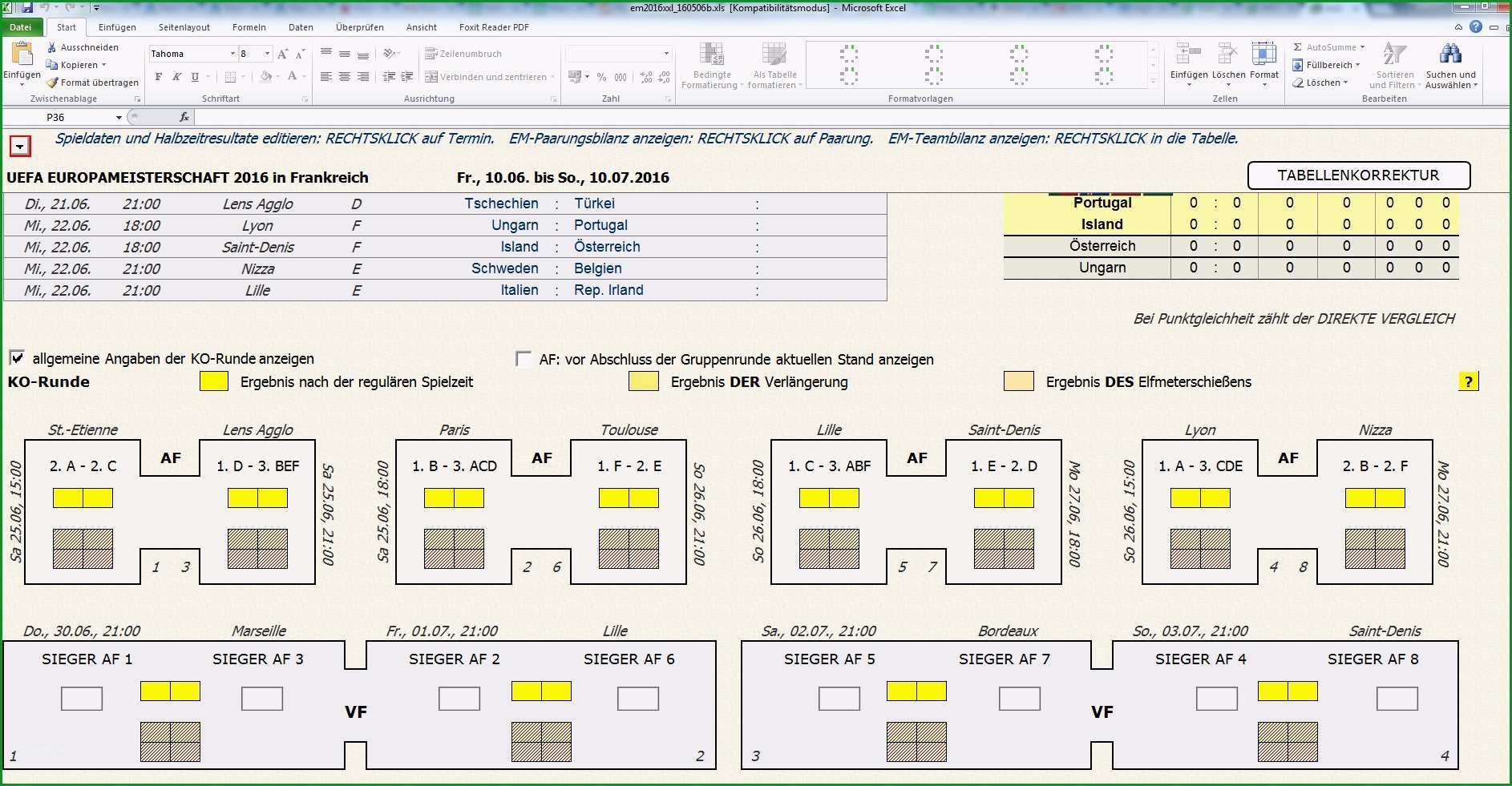Save the workbook via the floppy disk icon
This screenshot has width=1512, height=786.
point(26,7)
